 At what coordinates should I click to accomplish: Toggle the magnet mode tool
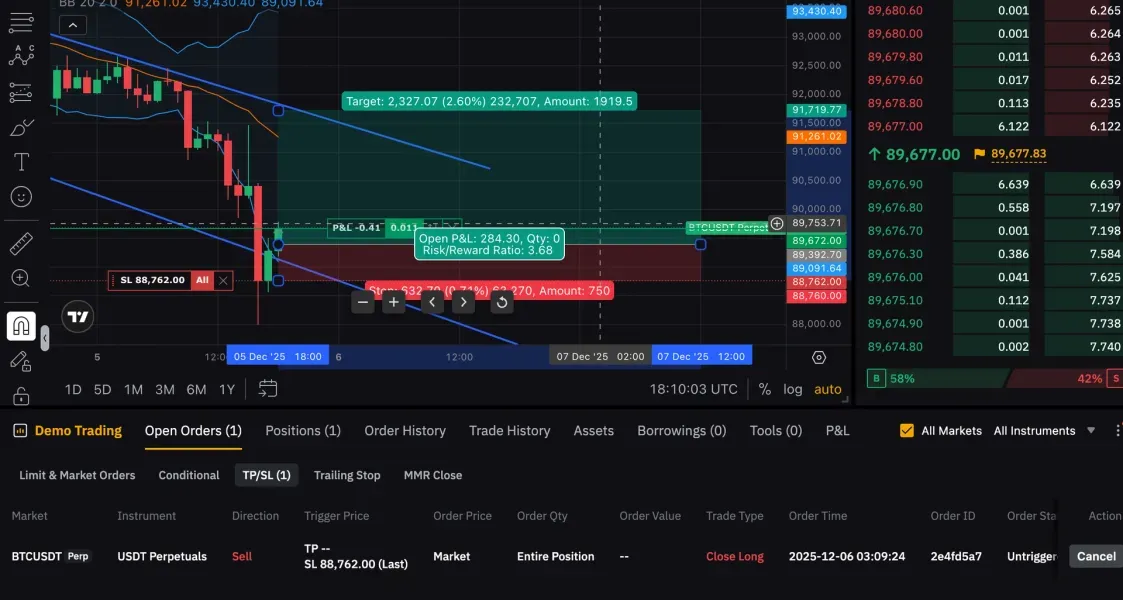pyautogui.click(x=21, y=326)
